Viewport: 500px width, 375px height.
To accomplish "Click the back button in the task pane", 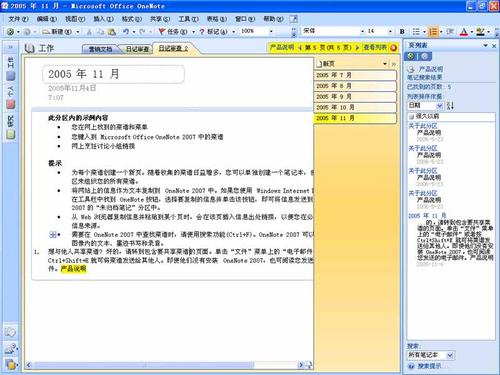I will (x=411, y=56).
